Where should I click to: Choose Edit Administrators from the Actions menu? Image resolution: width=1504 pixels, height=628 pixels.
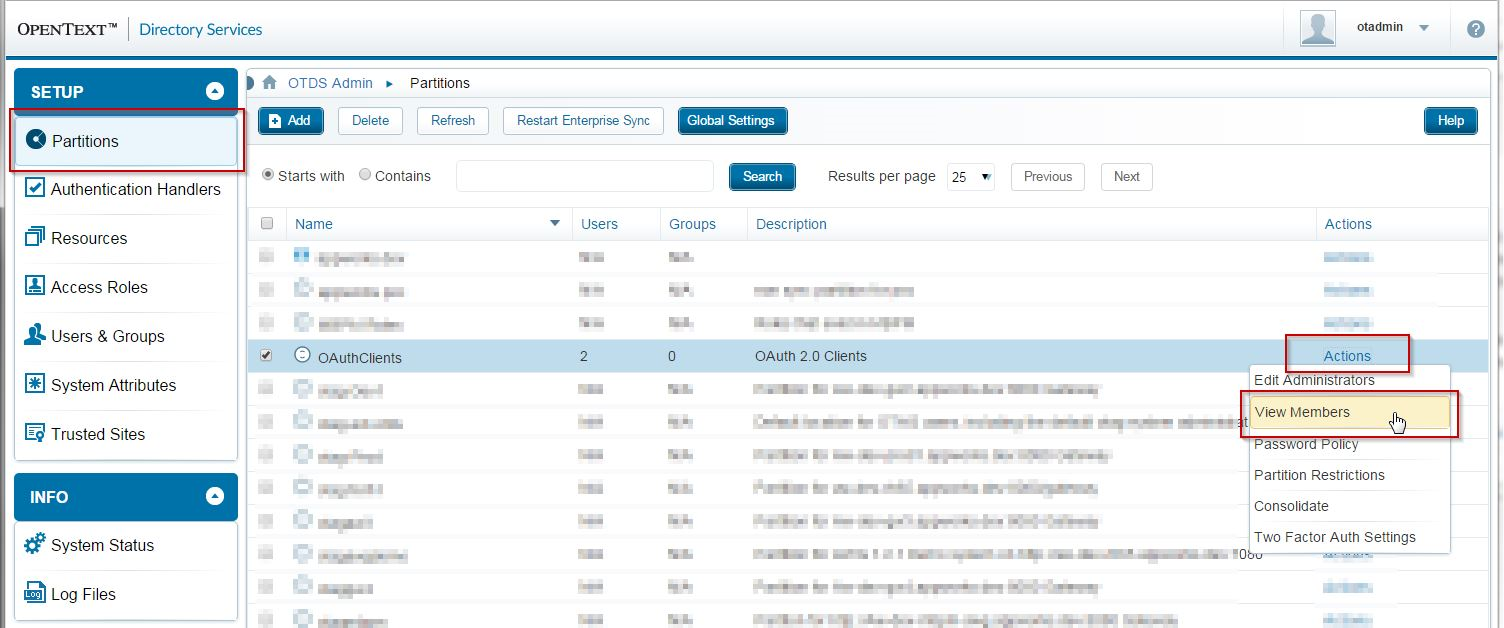pyautogui.click(x=1314, y=380)
